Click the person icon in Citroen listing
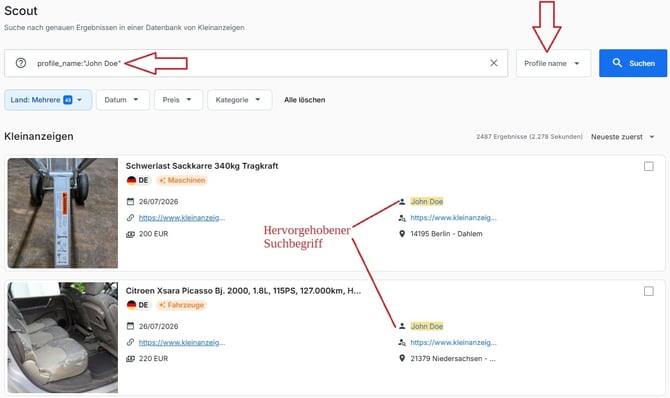Viewport: 670px width, 398px height. point(402,326)
